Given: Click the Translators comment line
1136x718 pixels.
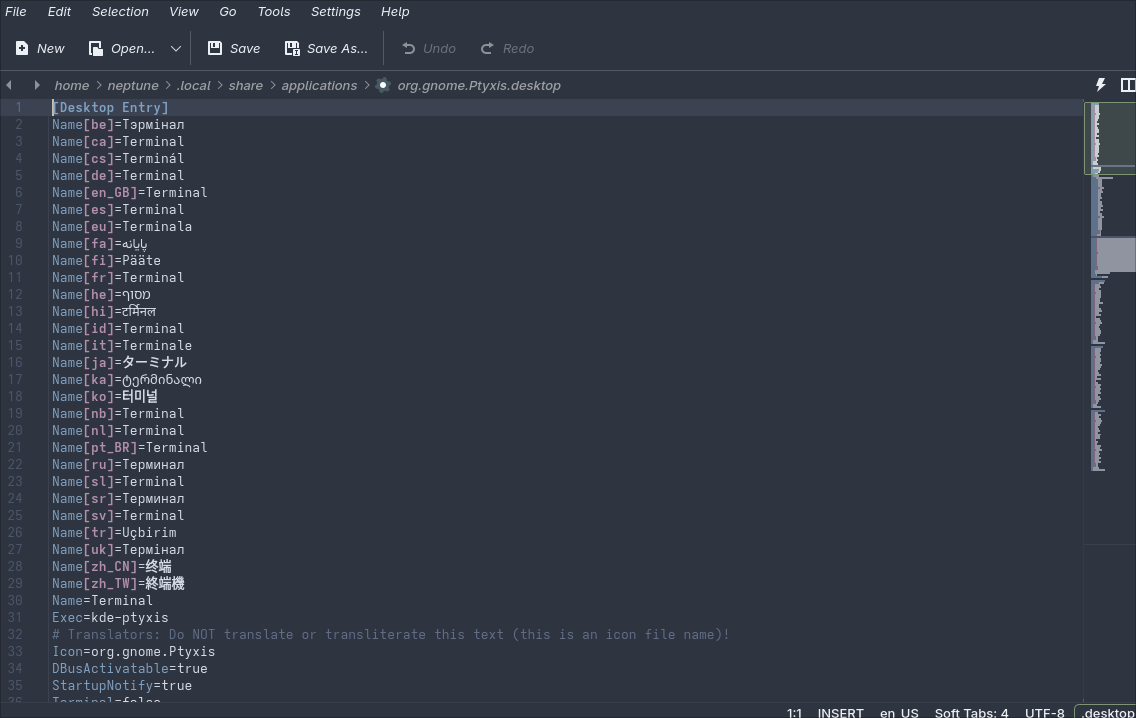Looking at the screenshot, I should [x=390, y=635].
